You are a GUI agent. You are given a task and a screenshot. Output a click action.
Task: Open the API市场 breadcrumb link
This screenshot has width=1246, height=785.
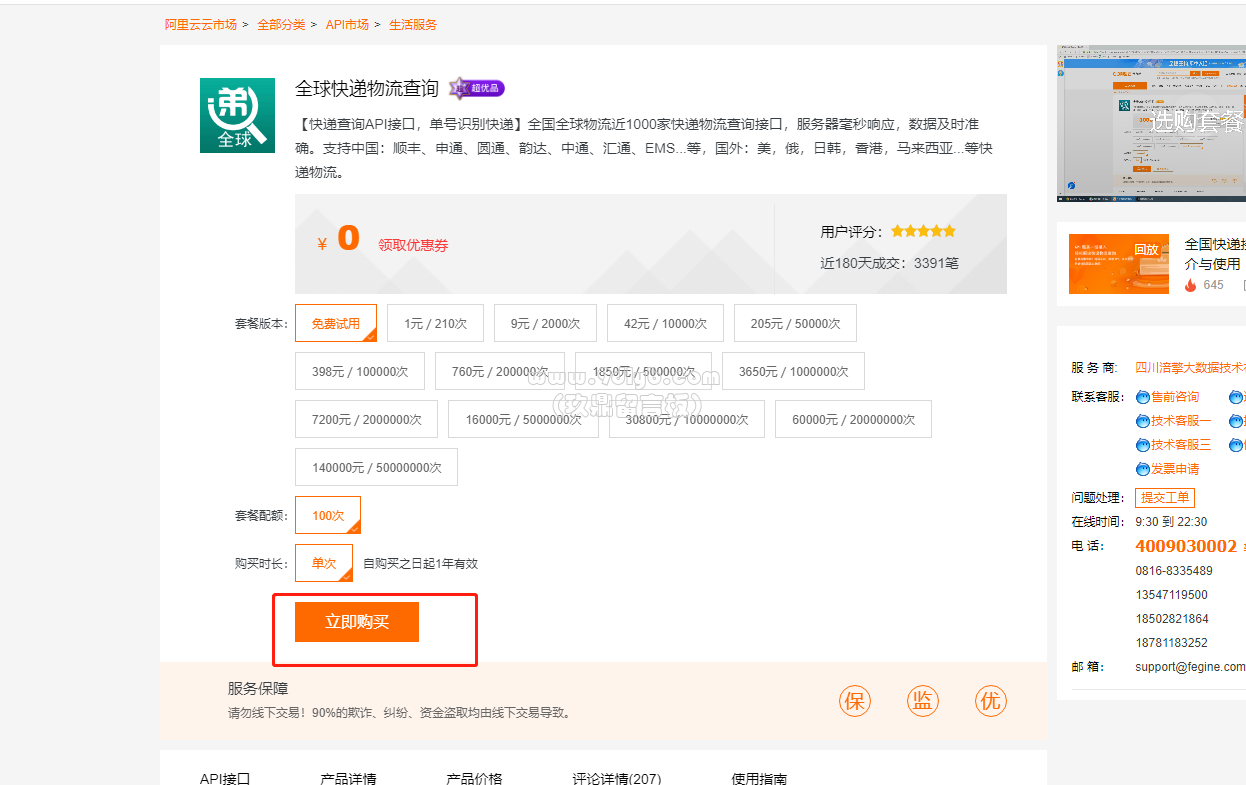click(x=347, y=24)
